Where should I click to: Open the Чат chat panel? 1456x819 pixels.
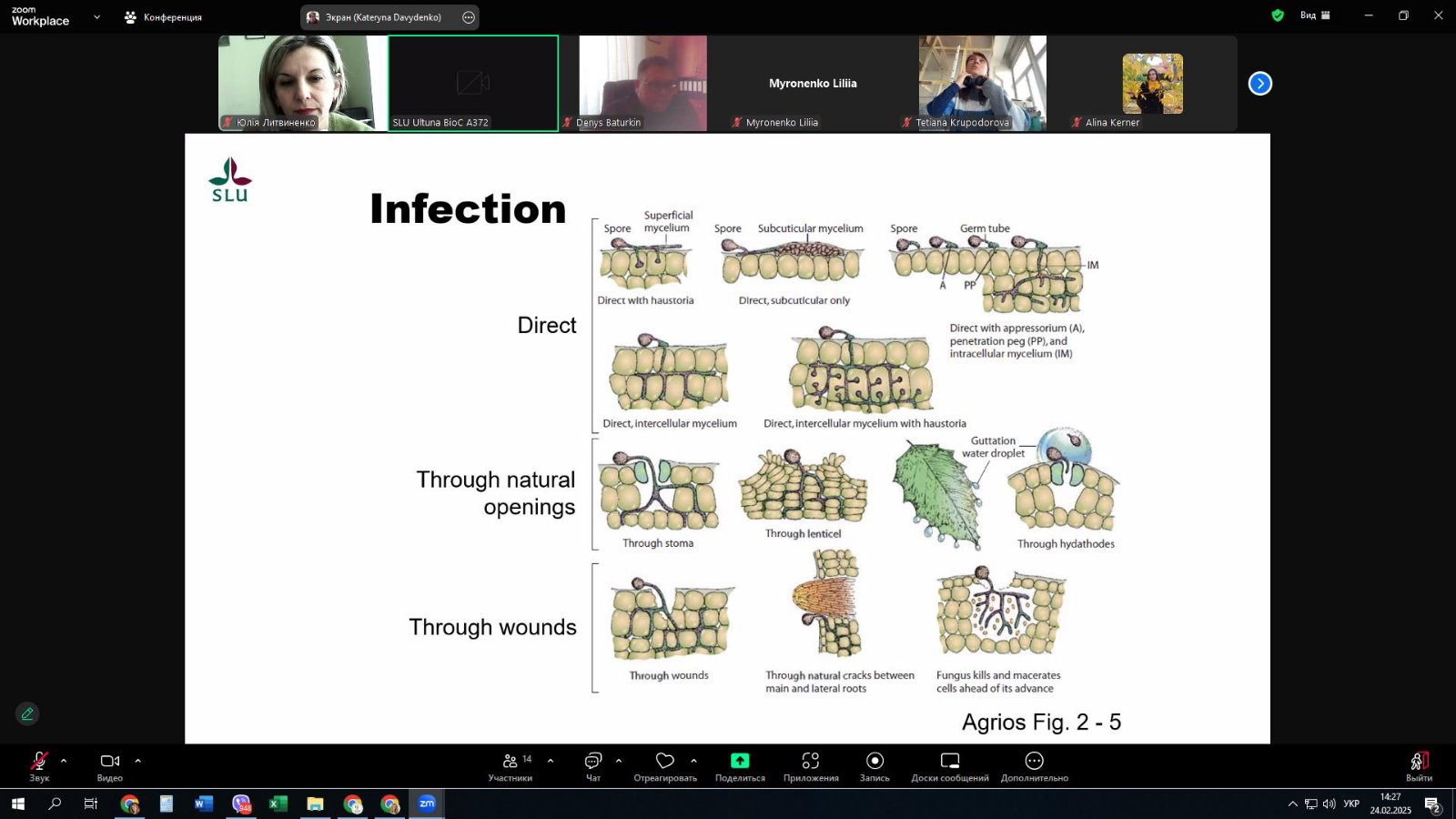tap(593, 765)
